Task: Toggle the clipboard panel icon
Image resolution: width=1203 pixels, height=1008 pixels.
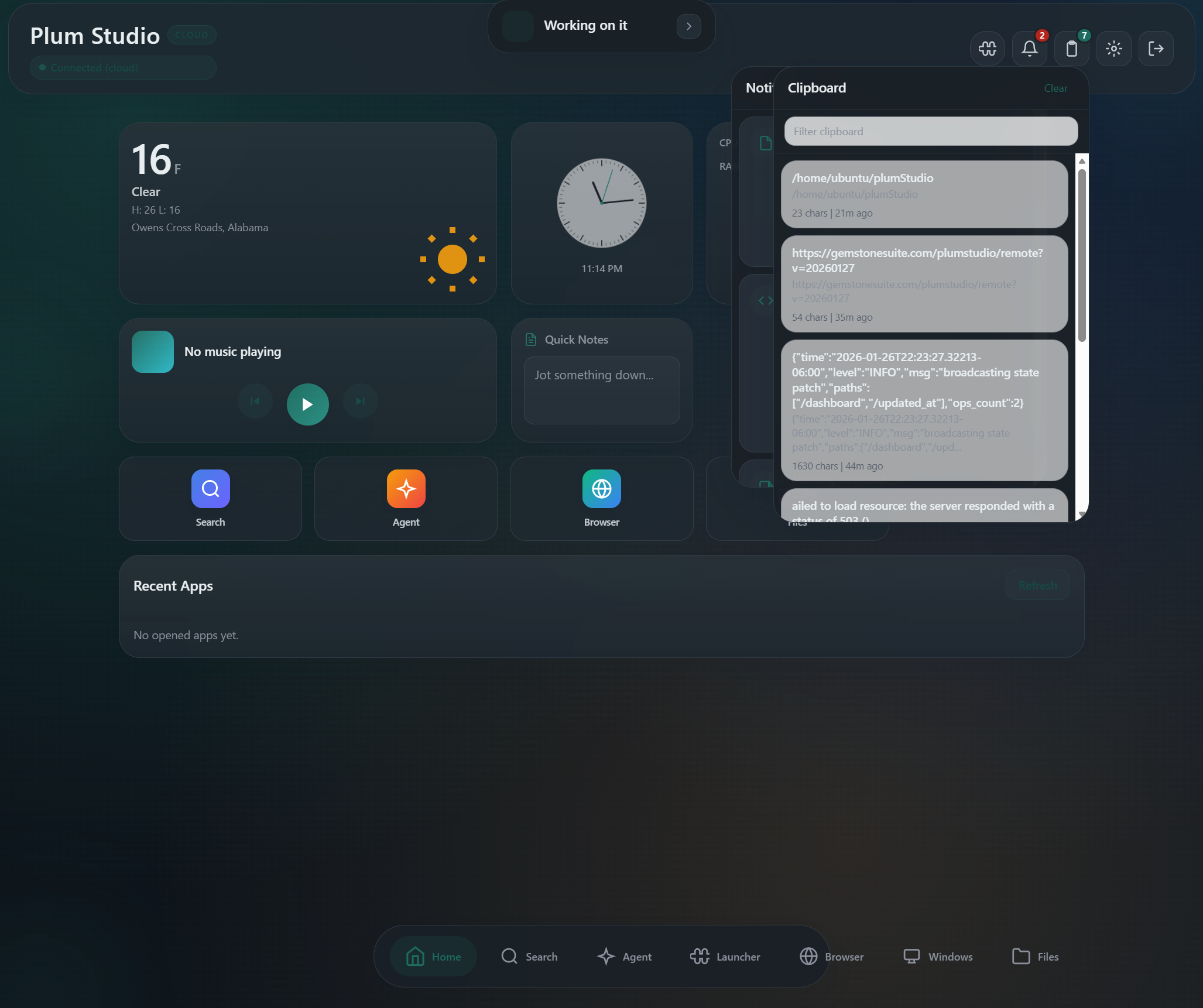Action: tap(1071, 49)
